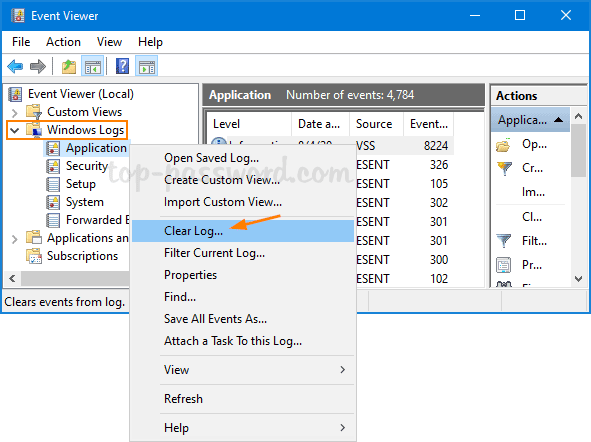Viewport: 591px width, 442px height.
Task: Click the Security log icon in tree
Action: 53,166
